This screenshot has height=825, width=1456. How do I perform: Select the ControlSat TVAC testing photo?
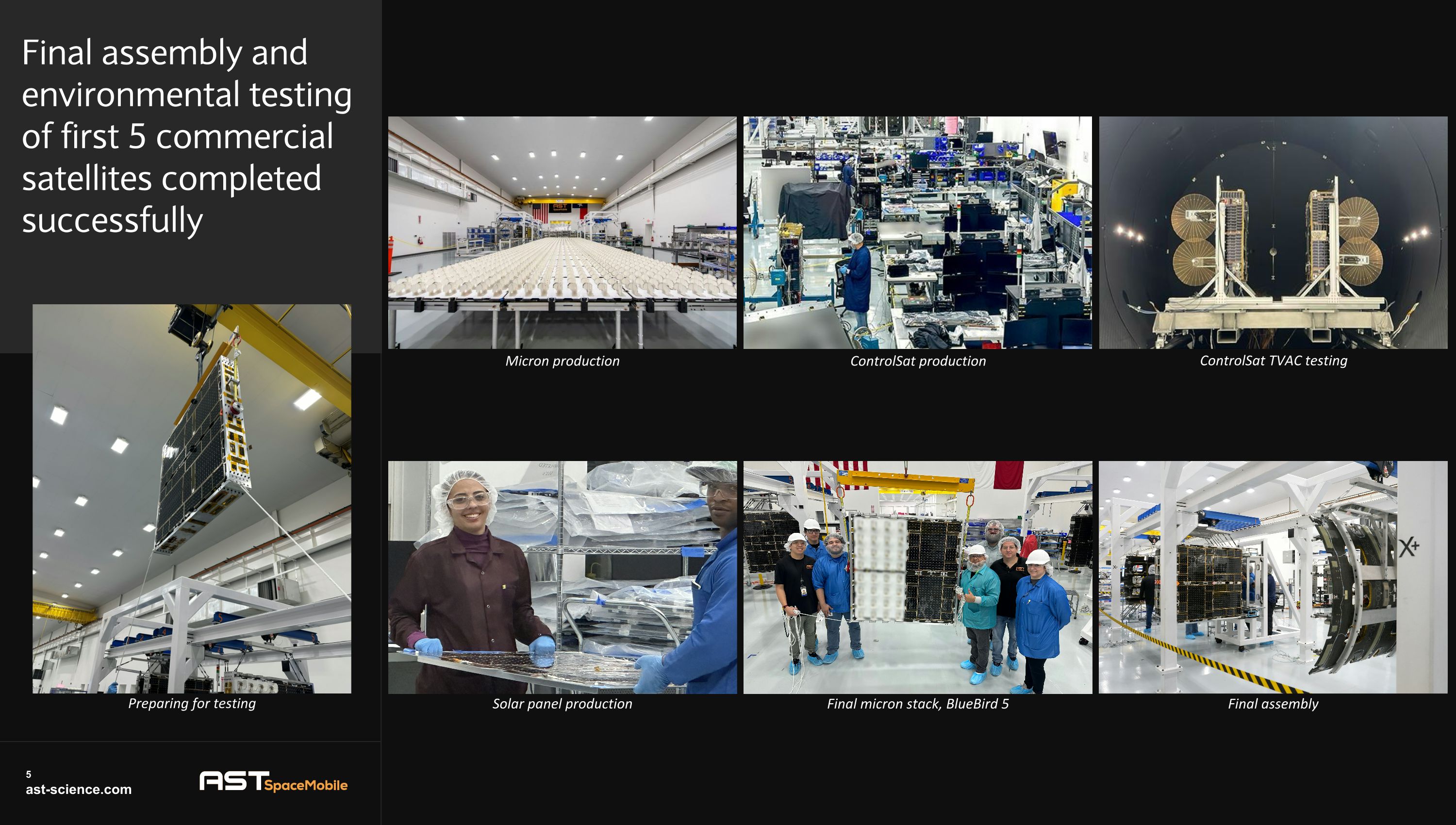[x=1273, y=232]
